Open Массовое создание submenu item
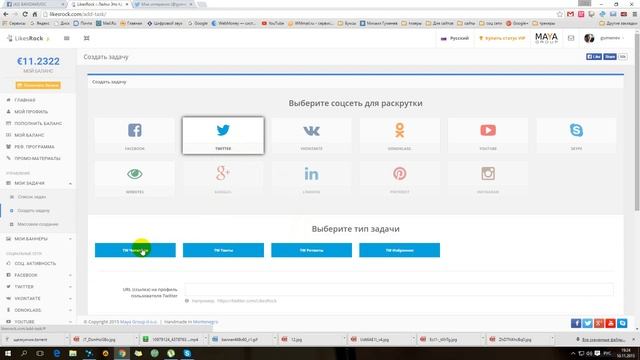Screen dimensions: 640x360 (x=38, y=224)
